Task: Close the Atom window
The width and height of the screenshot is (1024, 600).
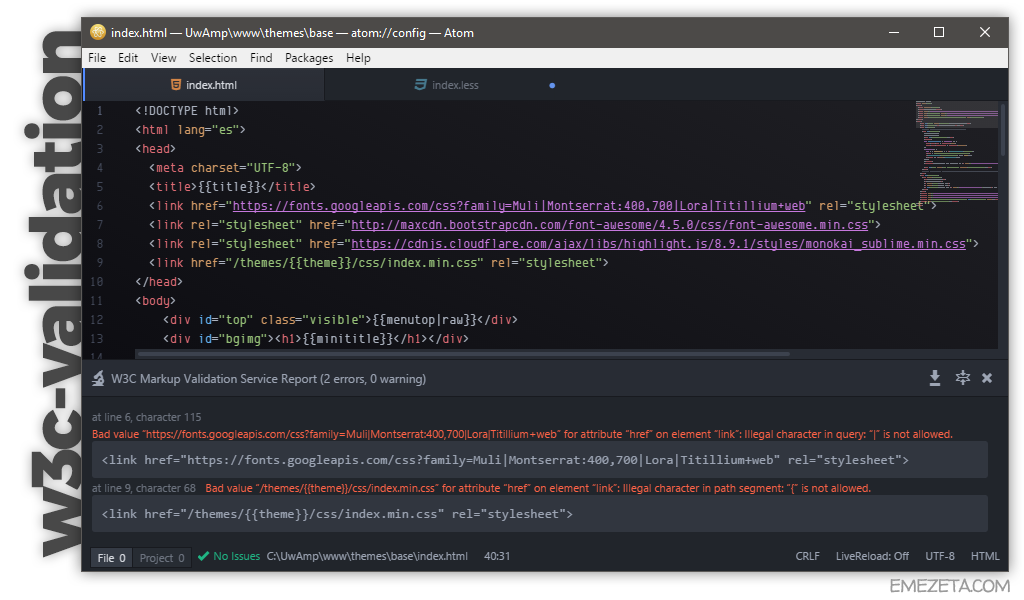Action: pyautogui.click(x=985, y=32)
